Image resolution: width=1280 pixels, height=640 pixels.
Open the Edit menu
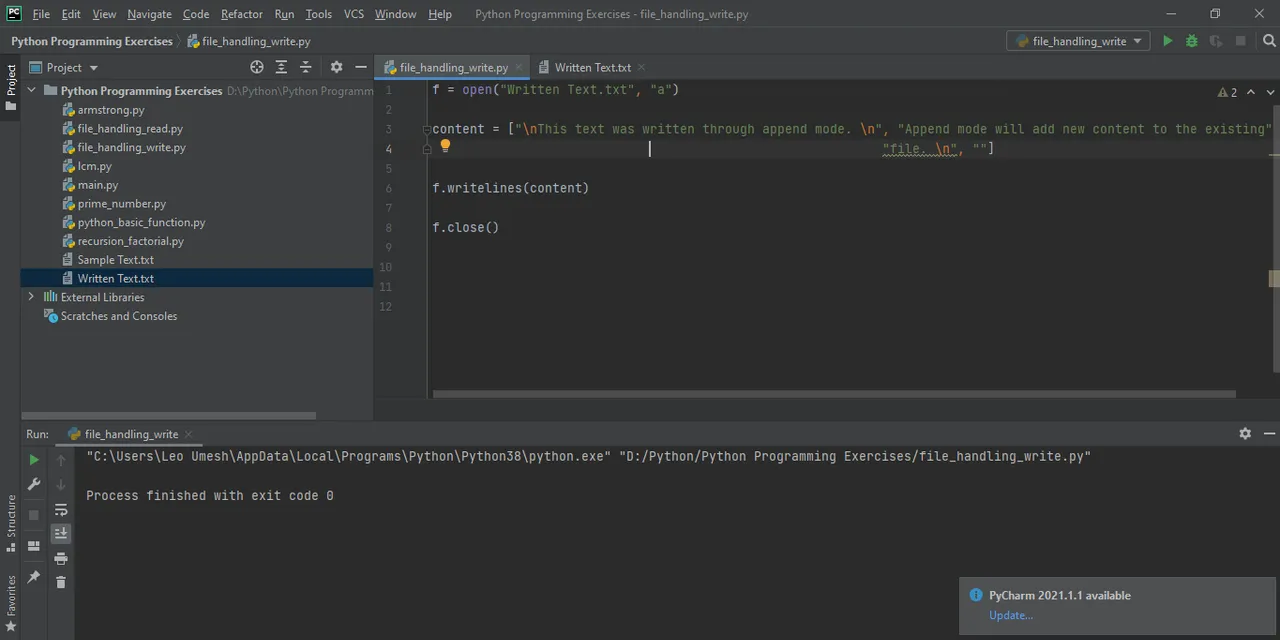pyautogui.click(x=71, y=14)
